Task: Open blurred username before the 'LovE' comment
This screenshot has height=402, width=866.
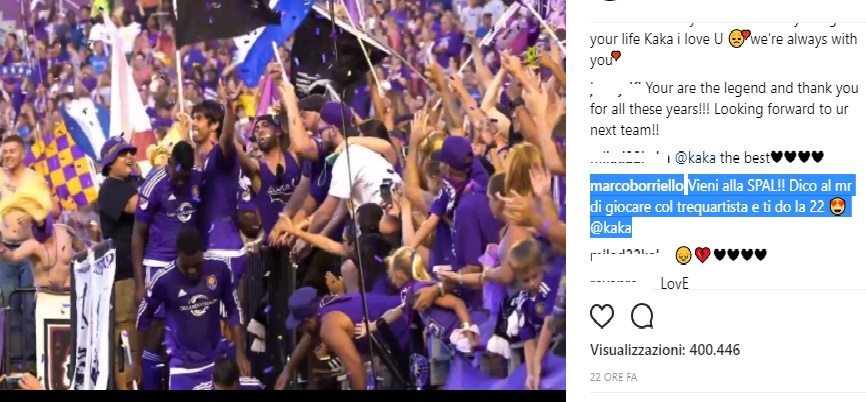Action: [x=613, y=284]
